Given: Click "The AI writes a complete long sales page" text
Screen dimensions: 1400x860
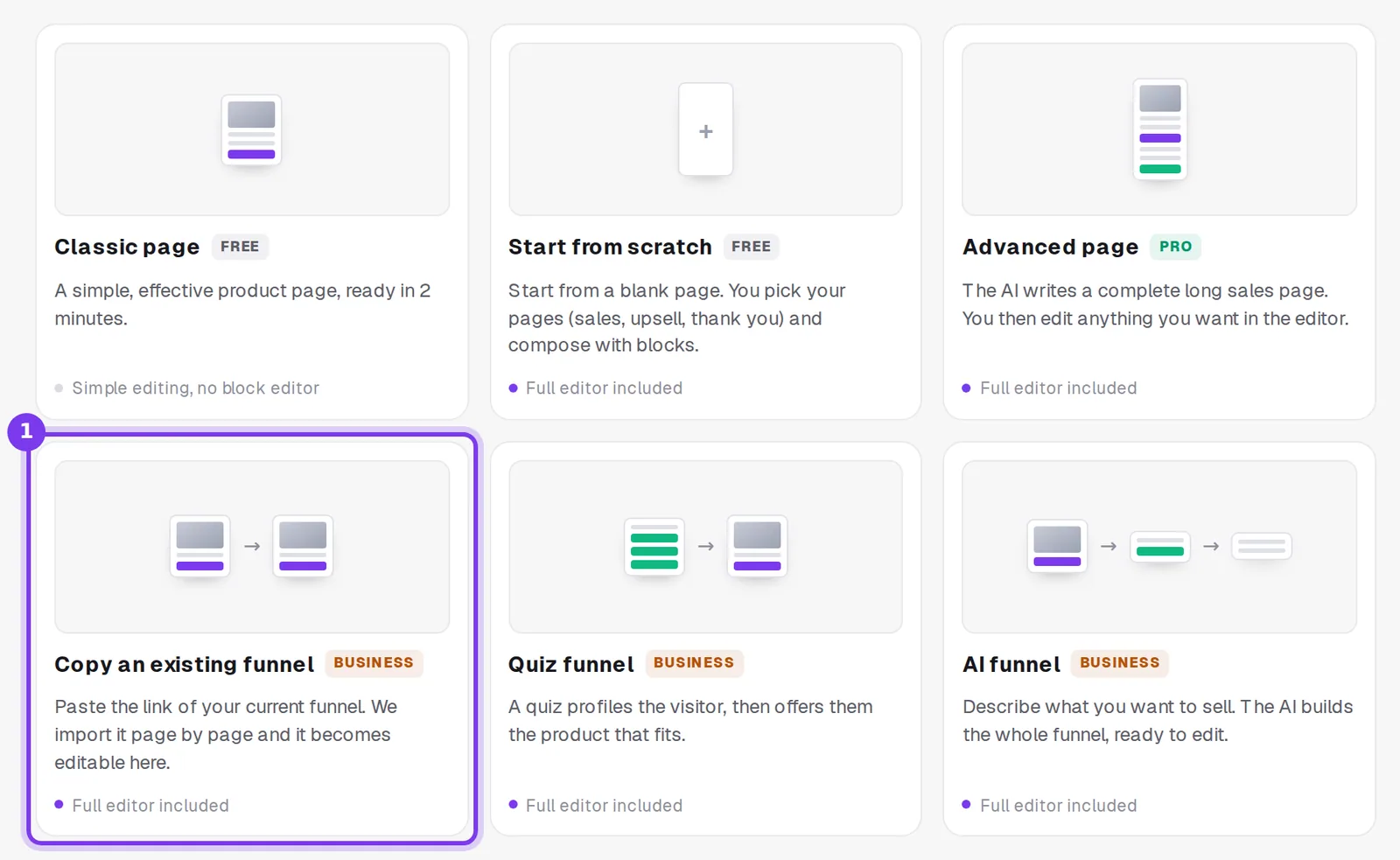Looking at the screenshot, I should (1155, 304).
